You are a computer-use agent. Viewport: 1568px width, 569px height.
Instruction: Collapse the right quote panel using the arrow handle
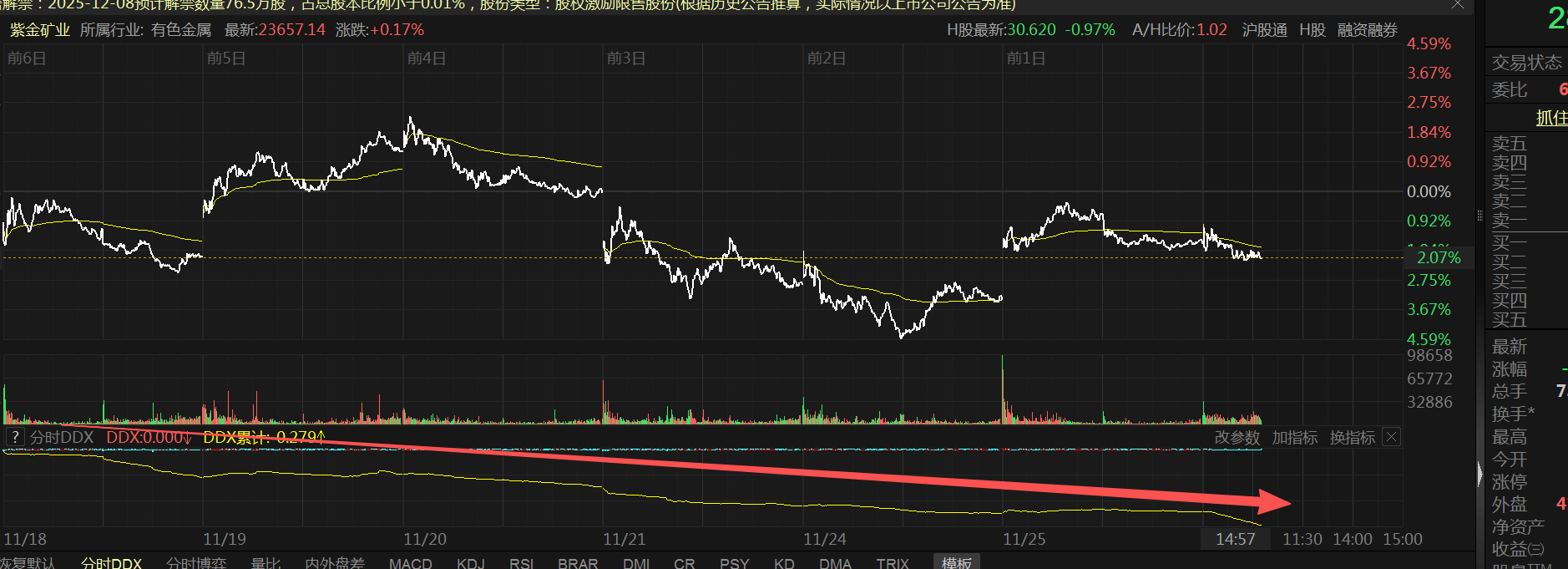[1479, 475]
